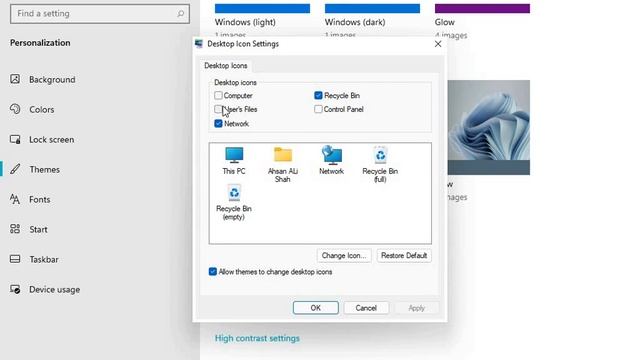The image size is (640, 360).
Task: Enable the User's Files checkbox
Action: pyautogui.click(x=218, y=109)
